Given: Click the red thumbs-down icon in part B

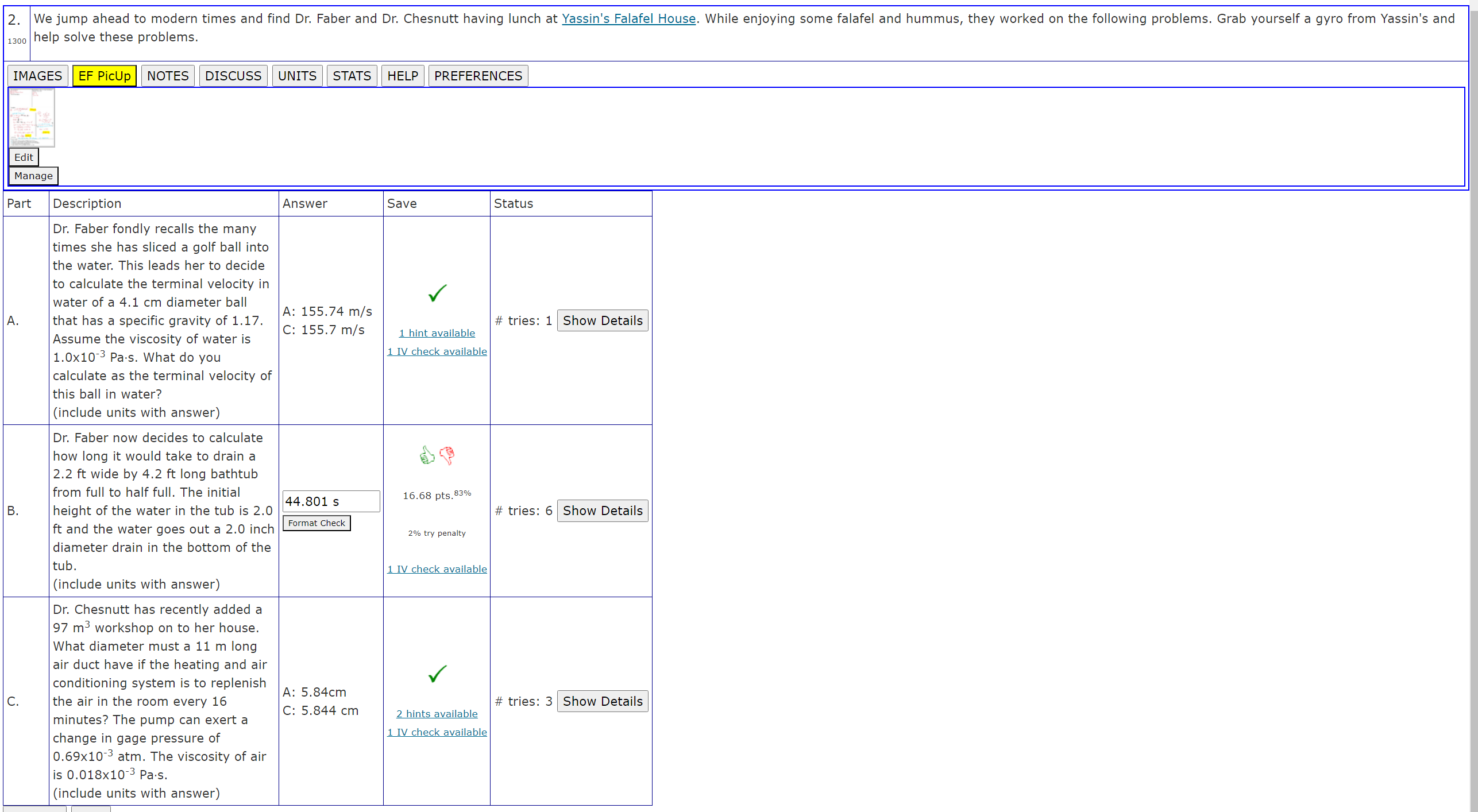Looking at the screenshot, I should click(447, 455).
